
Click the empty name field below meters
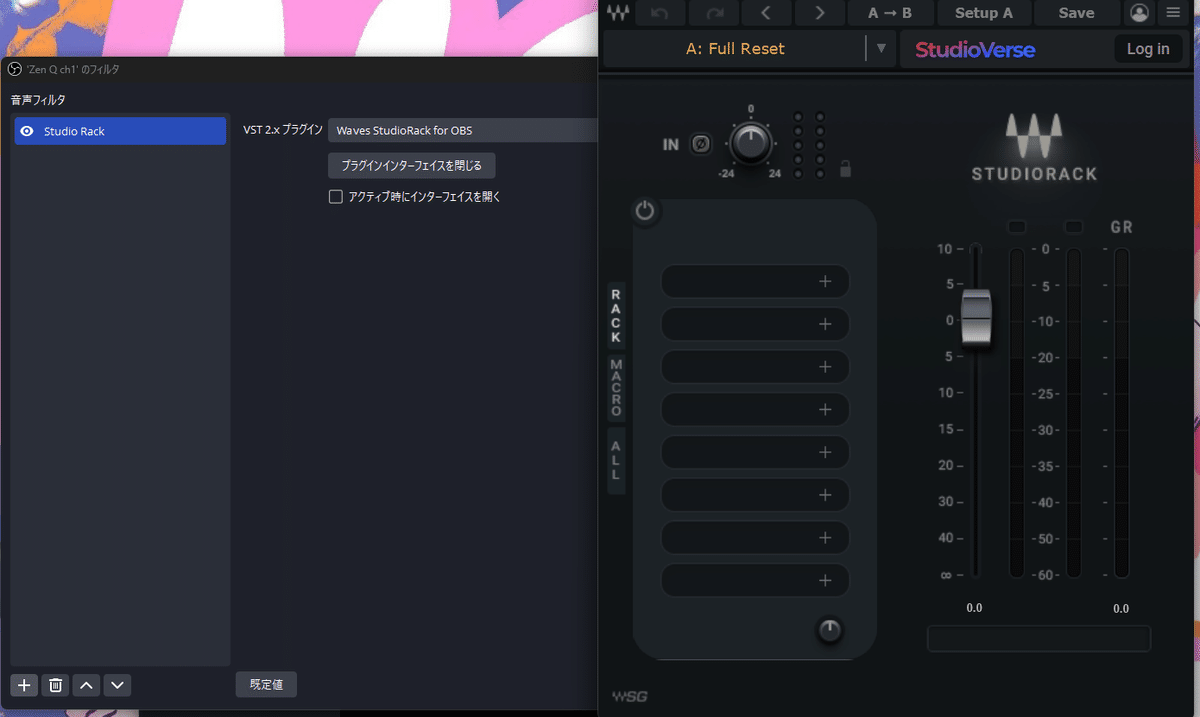[1039, 639]
